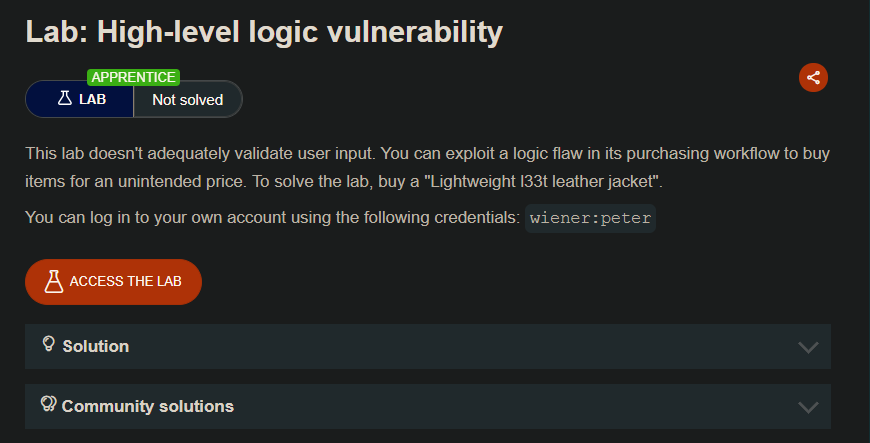The width and height of the screenshot is (870, 443).
Task: Click the lightbulbs icon beside Community solutions
Action: click(48, 404)
